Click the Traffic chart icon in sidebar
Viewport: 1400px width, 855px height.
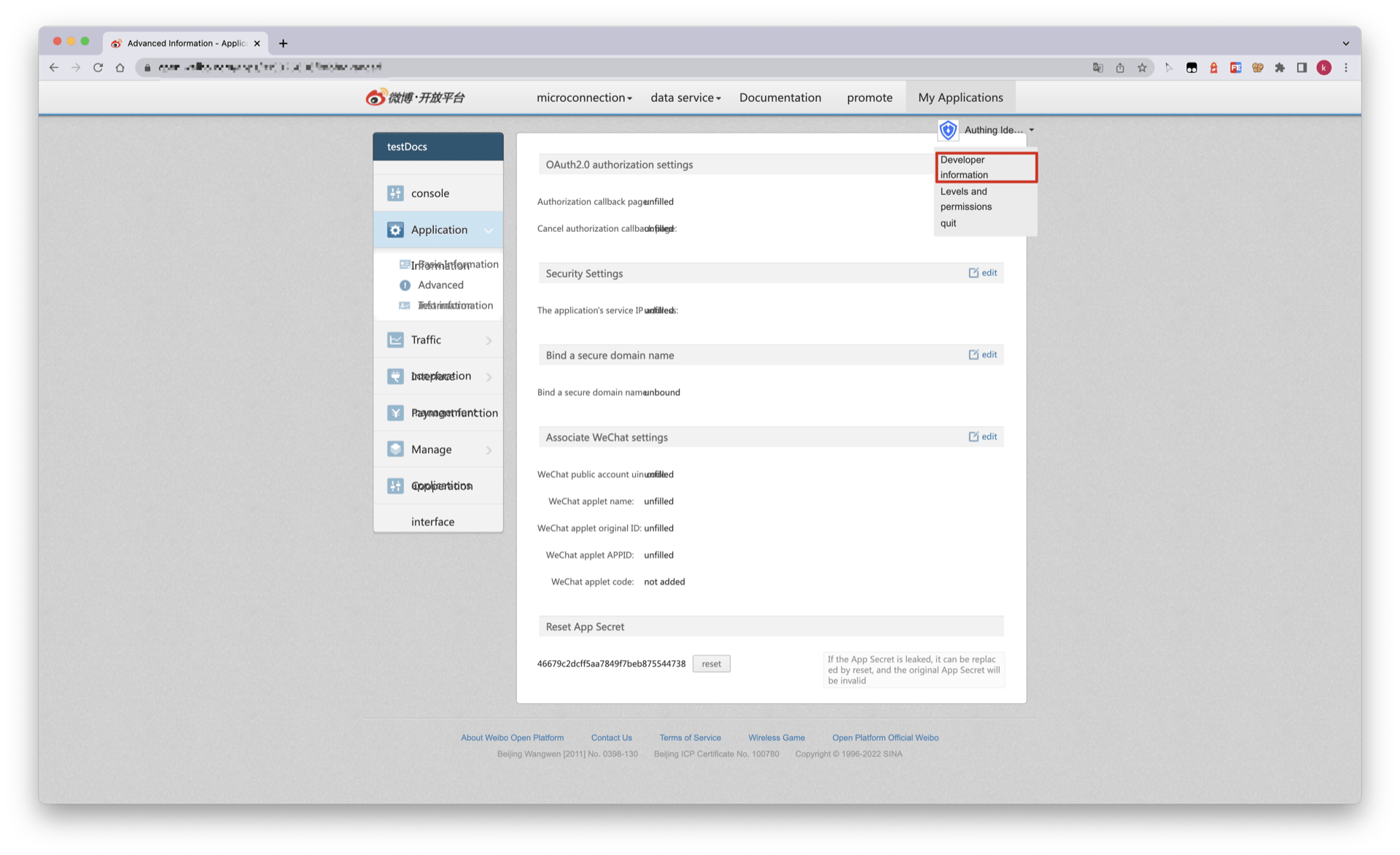395,340
